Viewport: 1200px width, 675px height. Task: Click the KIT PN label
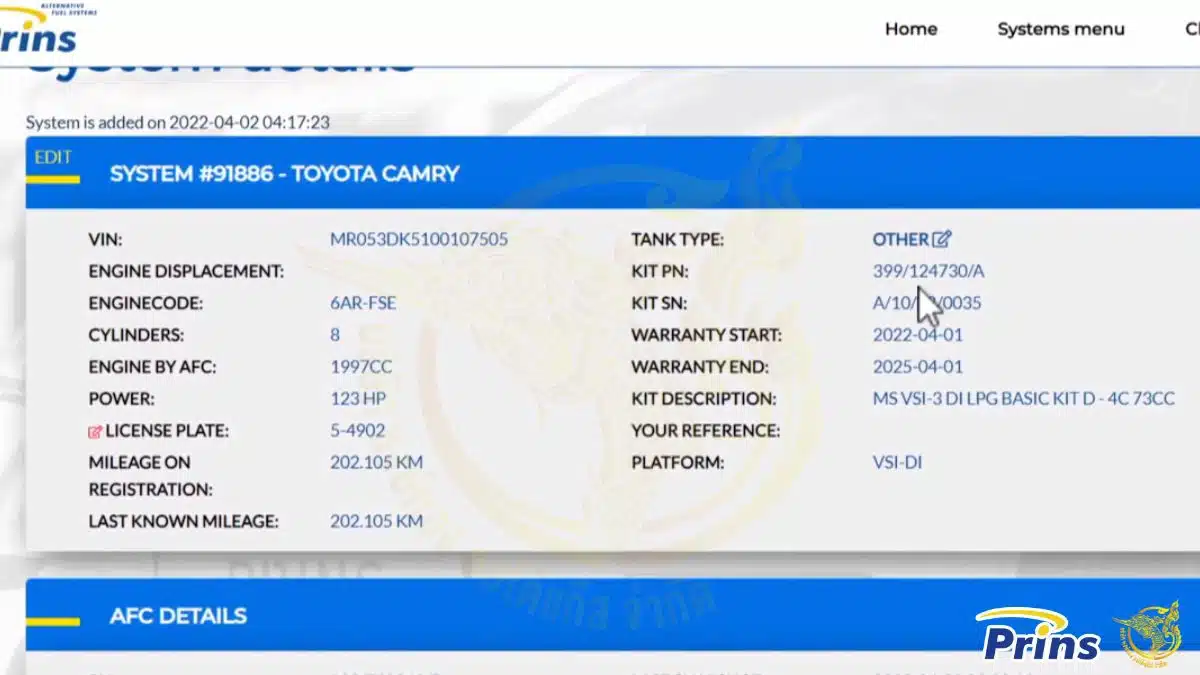pyautogui.click(x=660, y=271)
